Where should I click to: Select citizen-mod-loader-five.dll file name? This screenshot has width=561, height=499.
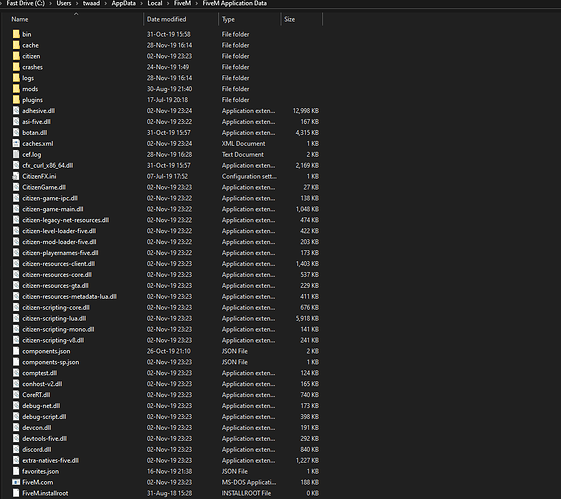coord(59,242)
